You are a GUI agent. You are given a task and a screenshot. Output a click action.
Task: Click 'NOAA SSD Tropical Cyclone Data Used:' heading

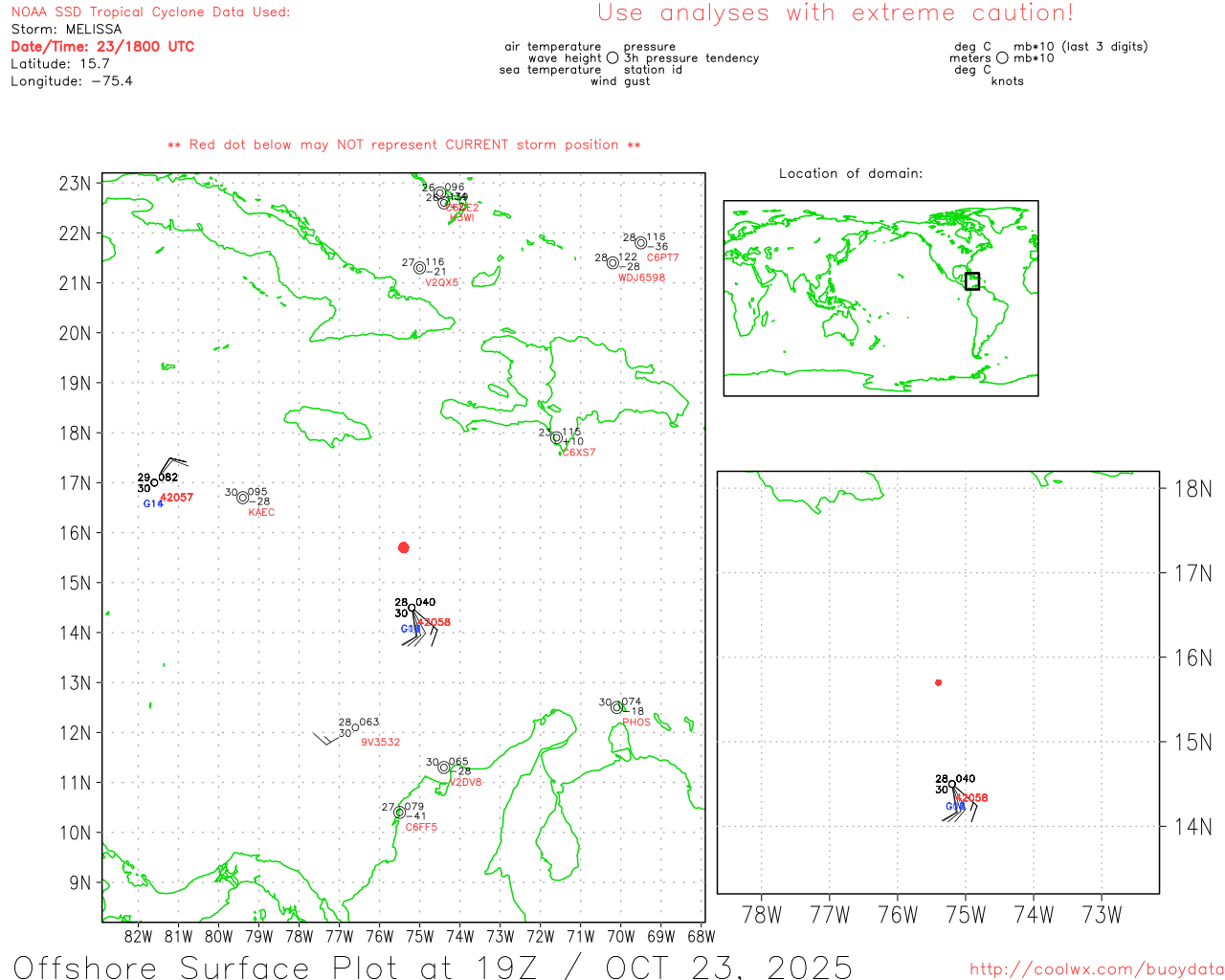tap(150, 12)
